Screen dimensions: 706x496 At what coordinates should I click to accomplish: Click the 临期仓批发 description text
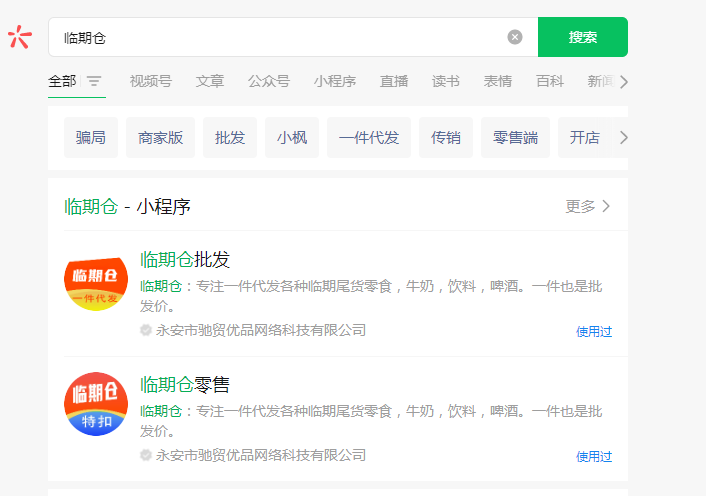click(x=371, y=296)
